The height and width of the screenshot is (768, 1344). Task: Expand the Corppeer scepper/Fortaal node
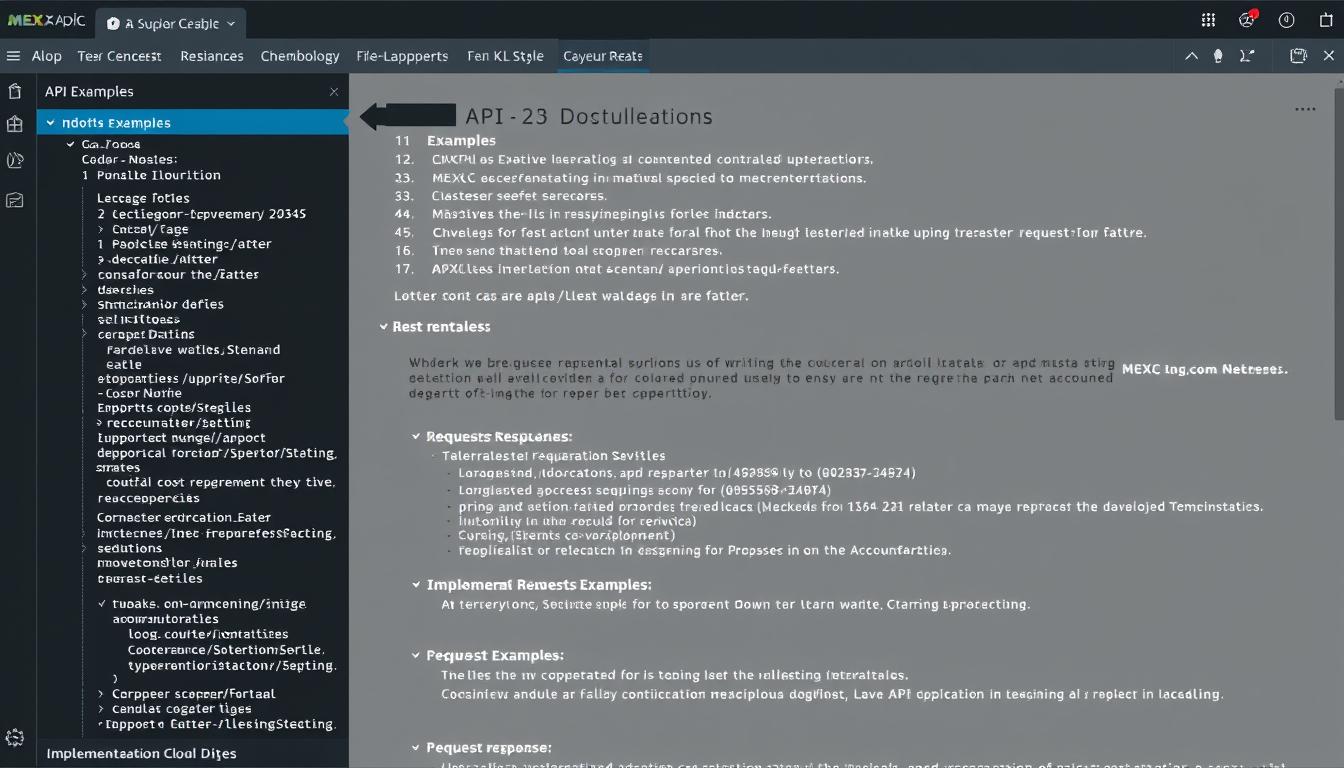(x=101, y=693)
